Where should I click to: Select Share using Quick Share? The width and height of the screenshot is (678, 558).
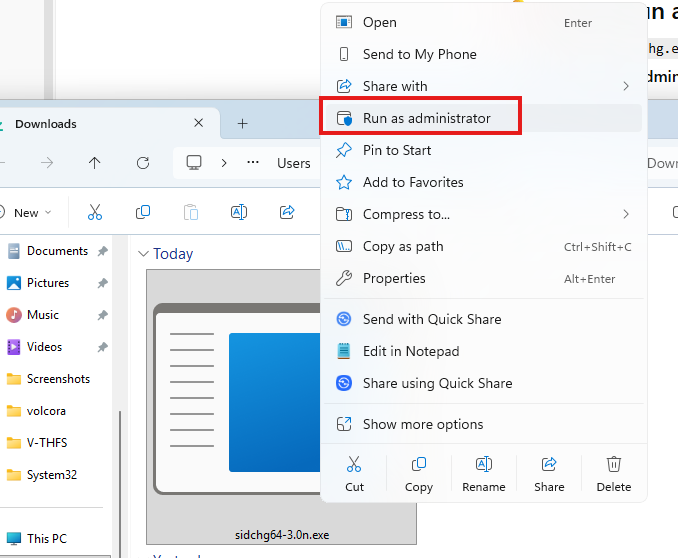483,383
